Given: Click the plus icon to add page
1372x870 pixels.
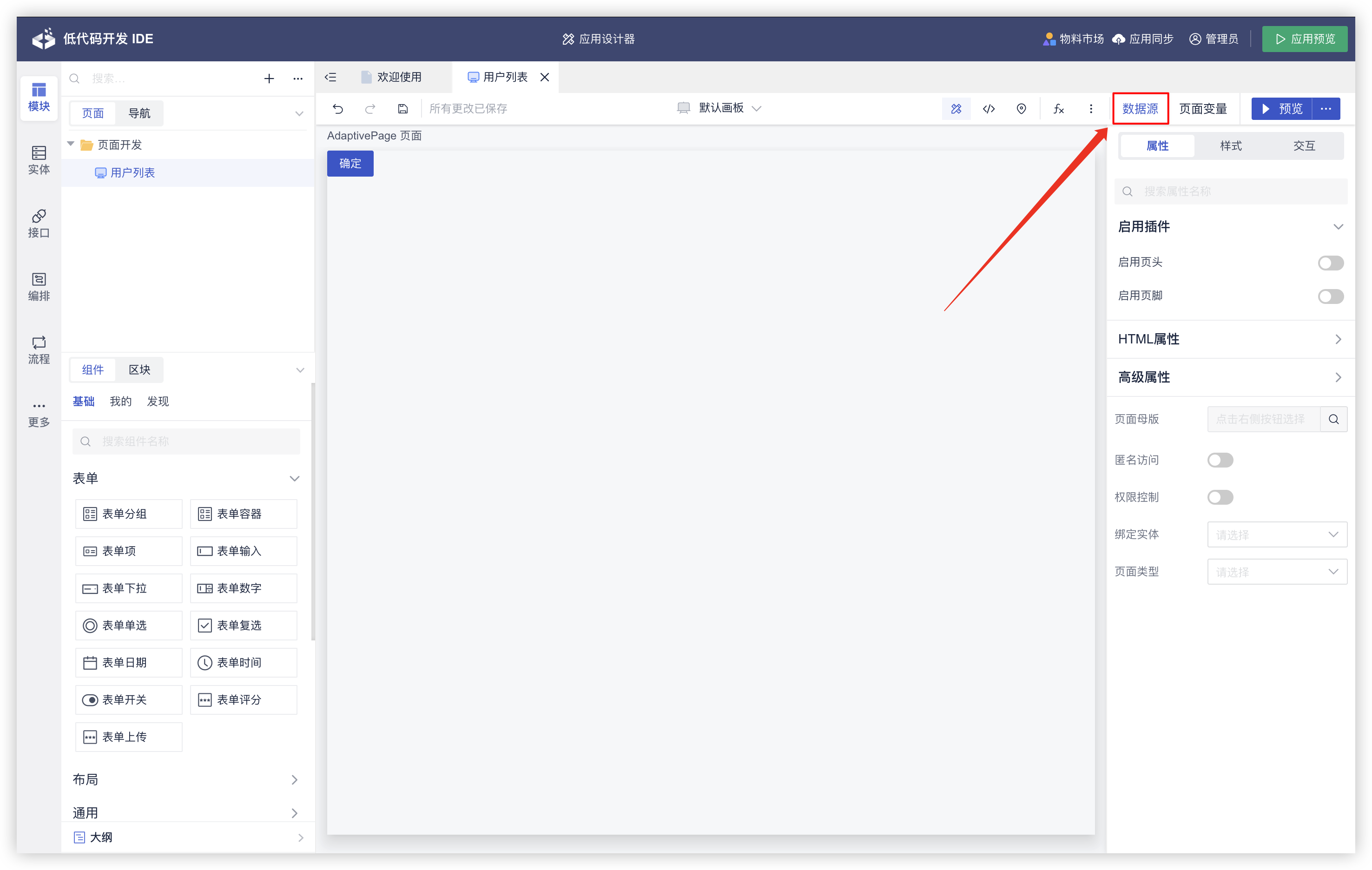Looking at the screenshot, I should coord(269,79).
